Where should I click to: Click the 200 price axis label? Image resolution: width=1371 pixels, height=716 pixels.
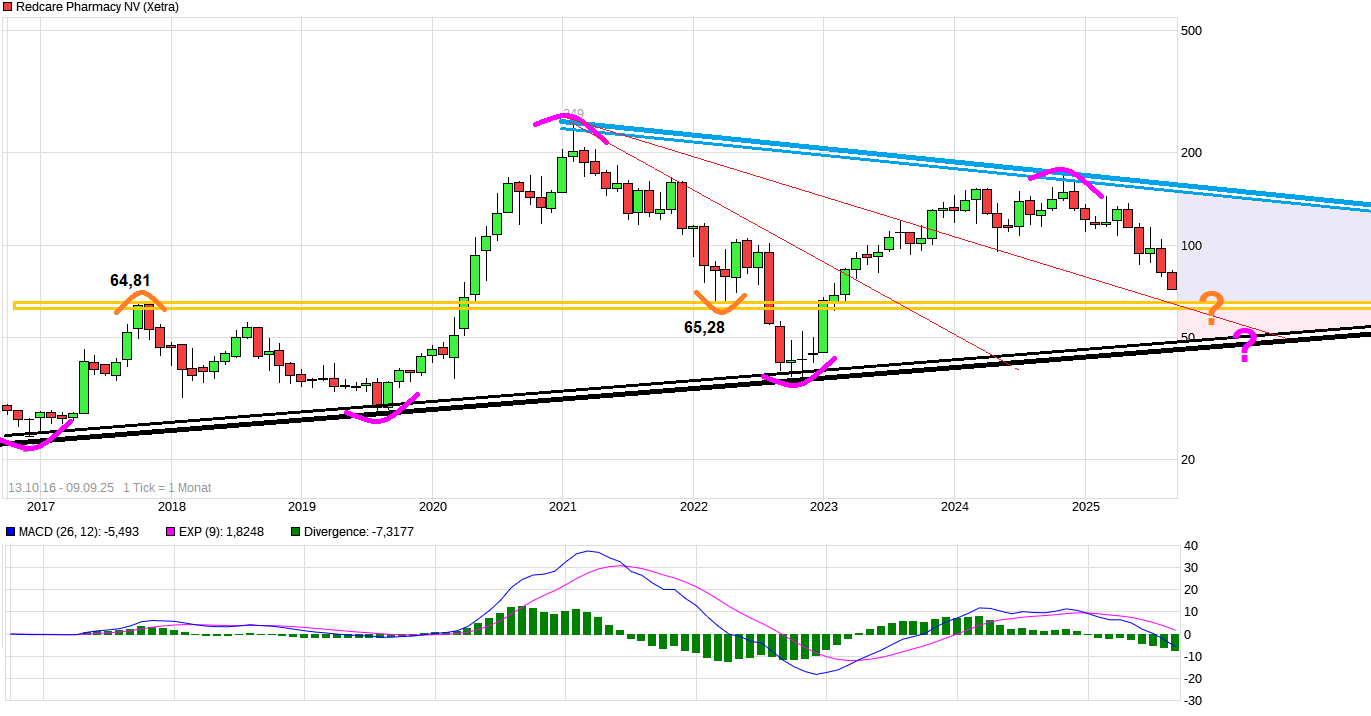pyautogui.click(x=1191, y=152)
